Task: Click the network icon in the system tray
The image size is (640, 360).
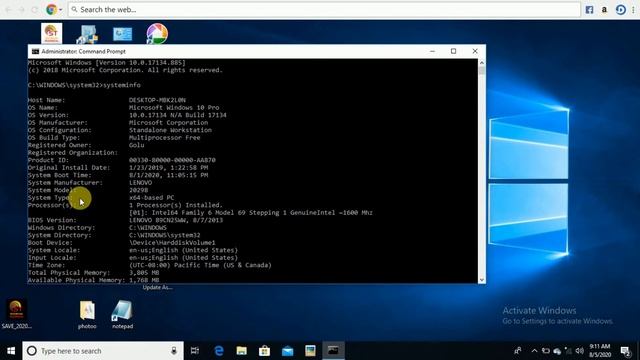Action: pos(568,351)
